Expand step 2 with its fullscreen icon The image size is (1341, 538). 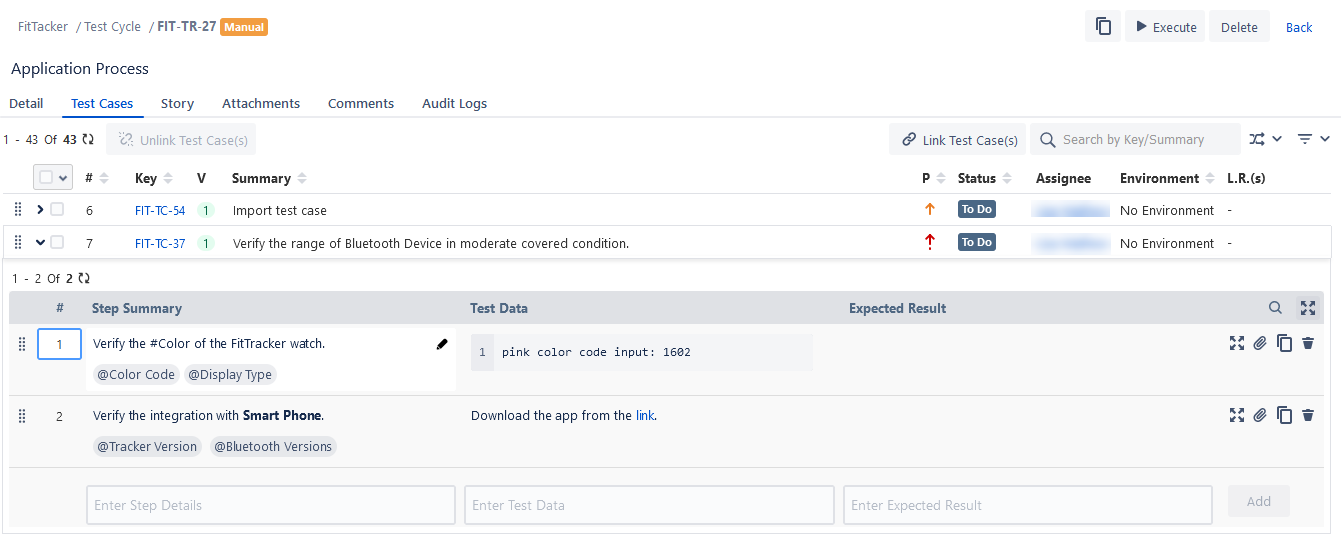click(1237, 415)
